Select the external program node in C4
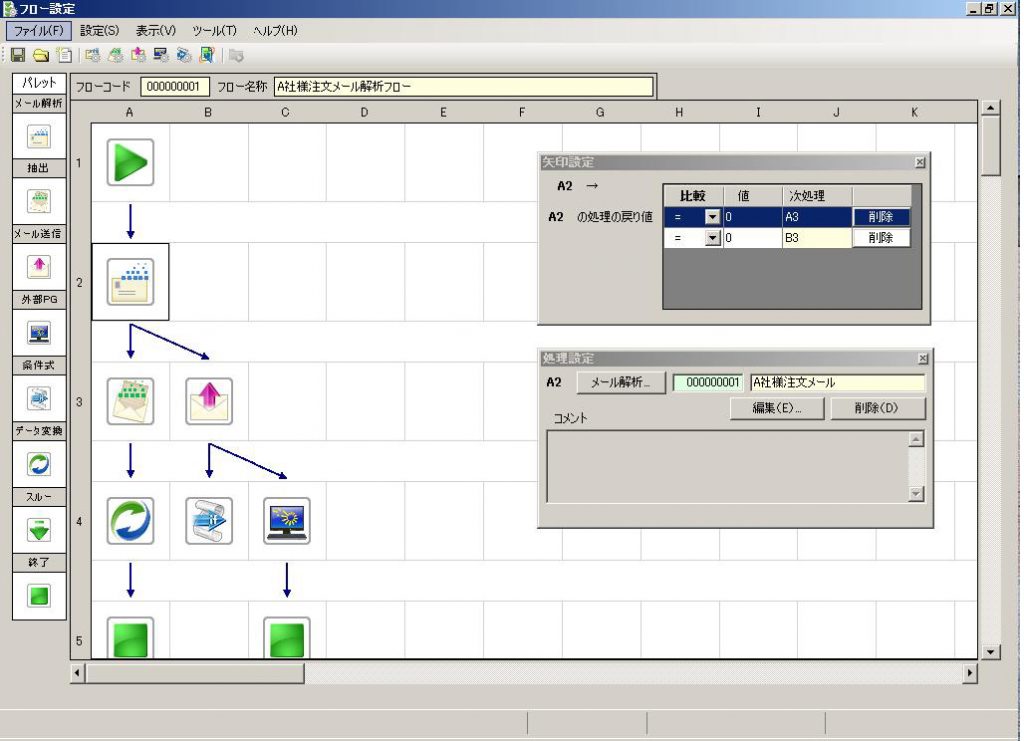This screenshot has height=741, width=1024. point(287,521)
